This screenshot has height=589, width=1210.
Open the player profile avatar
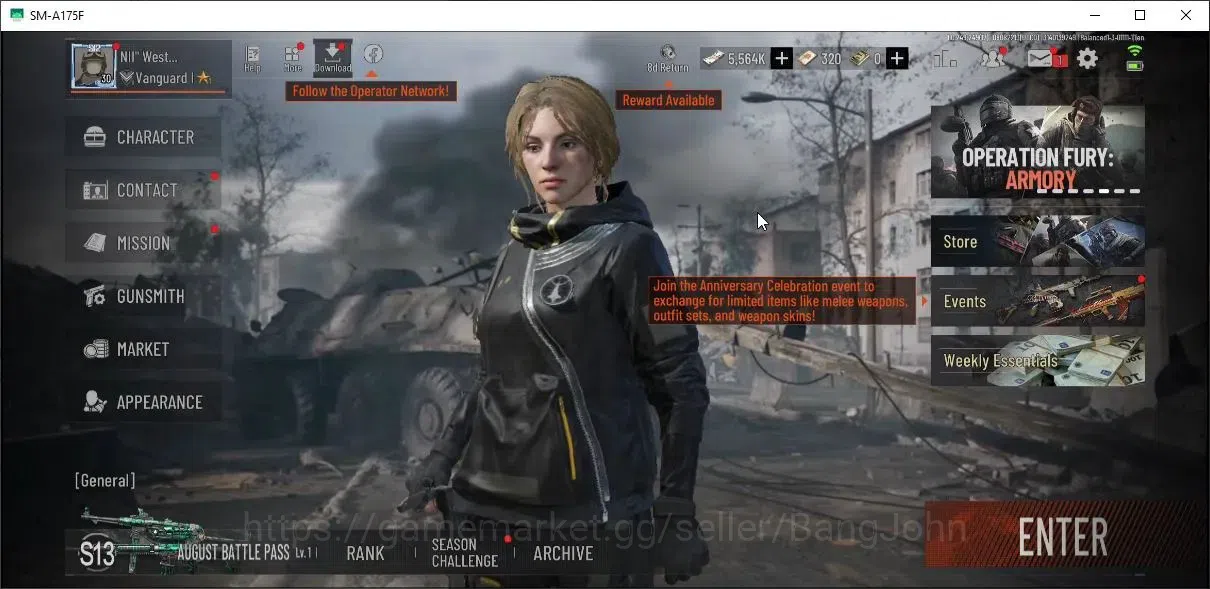(92, 66)
